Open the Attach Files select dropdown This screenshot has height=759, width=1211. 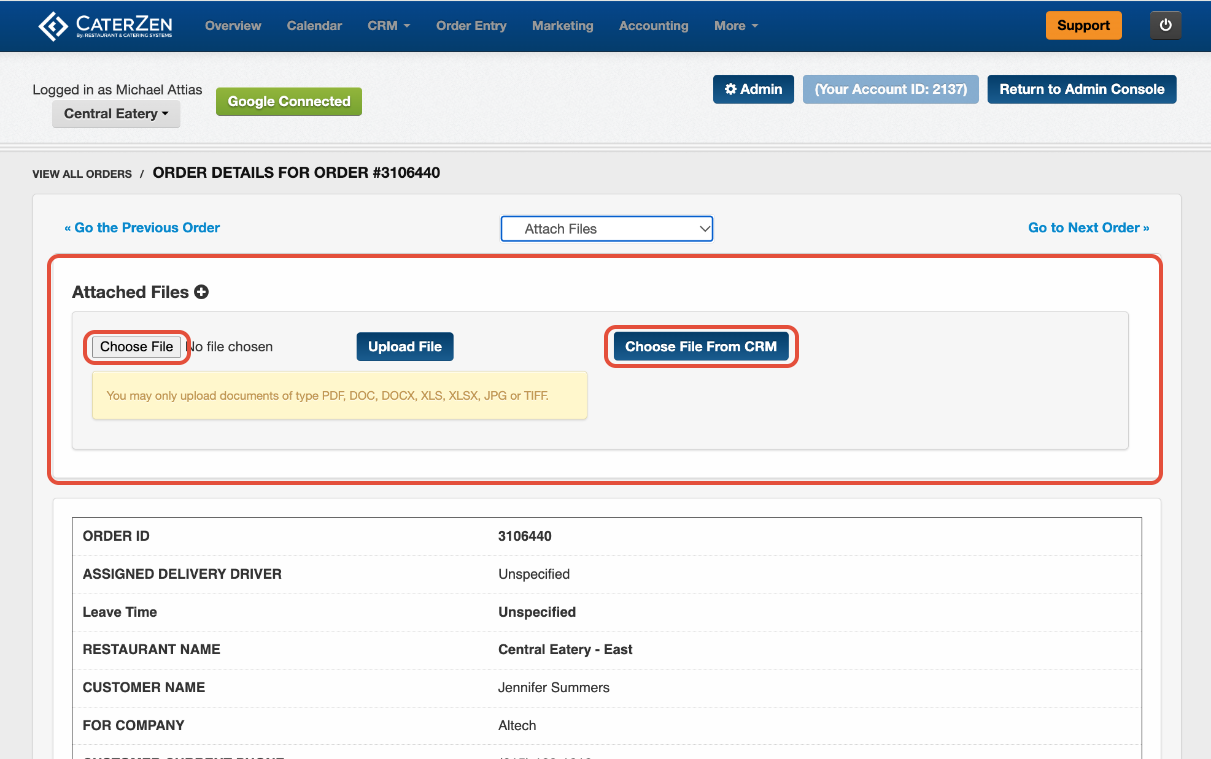pyautogui.click(x=607, y=229)
